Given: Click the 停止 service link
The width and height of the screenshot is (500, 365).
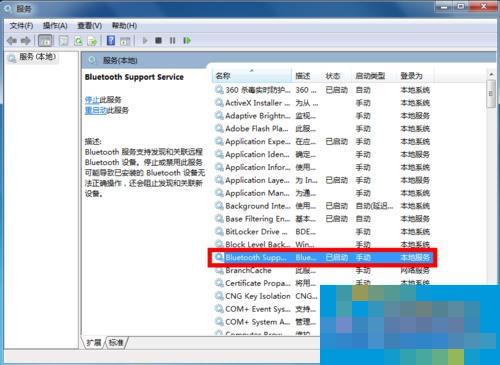Looking at the screenshot, I should click(92, 100).
